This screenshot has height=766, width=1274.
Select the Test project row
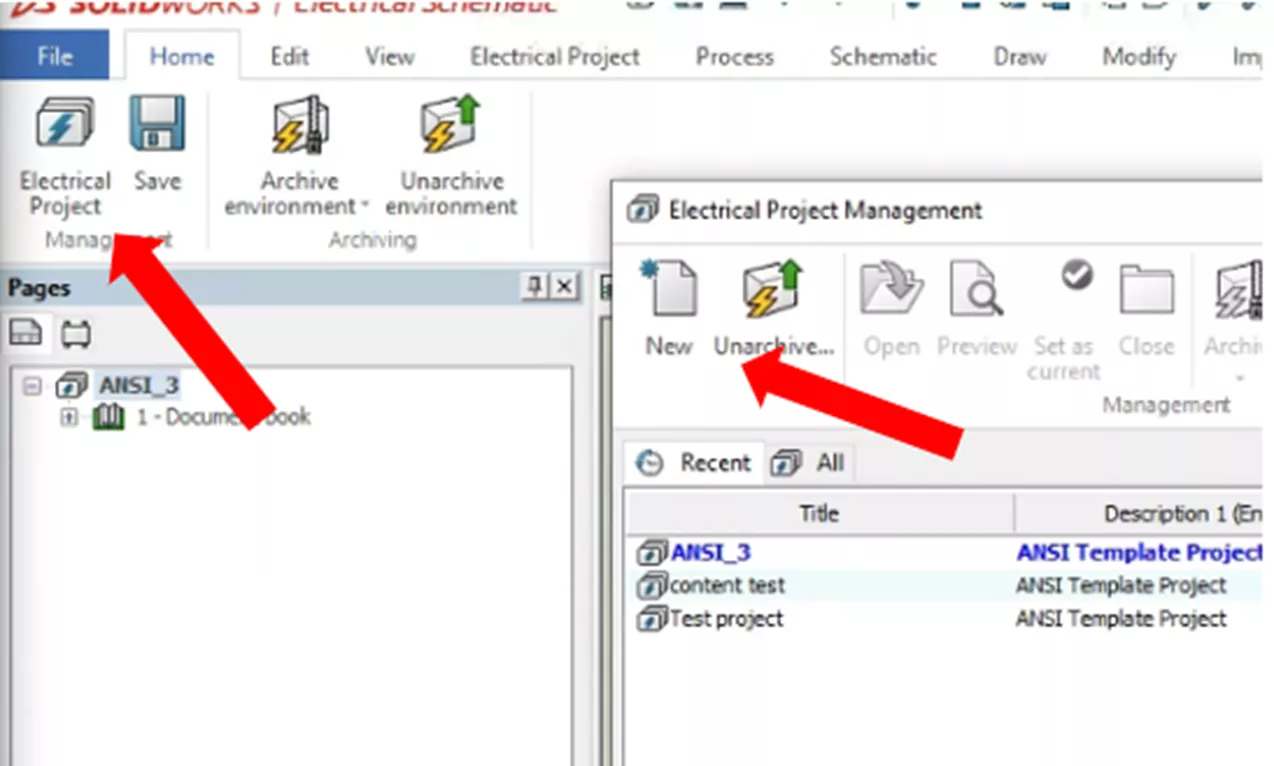click(x=944, y=619)
